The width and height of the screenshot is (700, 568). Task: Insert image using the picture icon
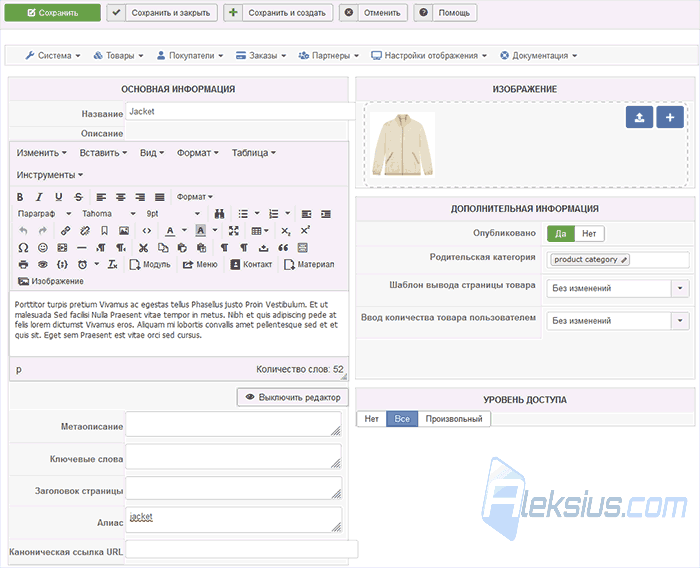click(124, 231)
